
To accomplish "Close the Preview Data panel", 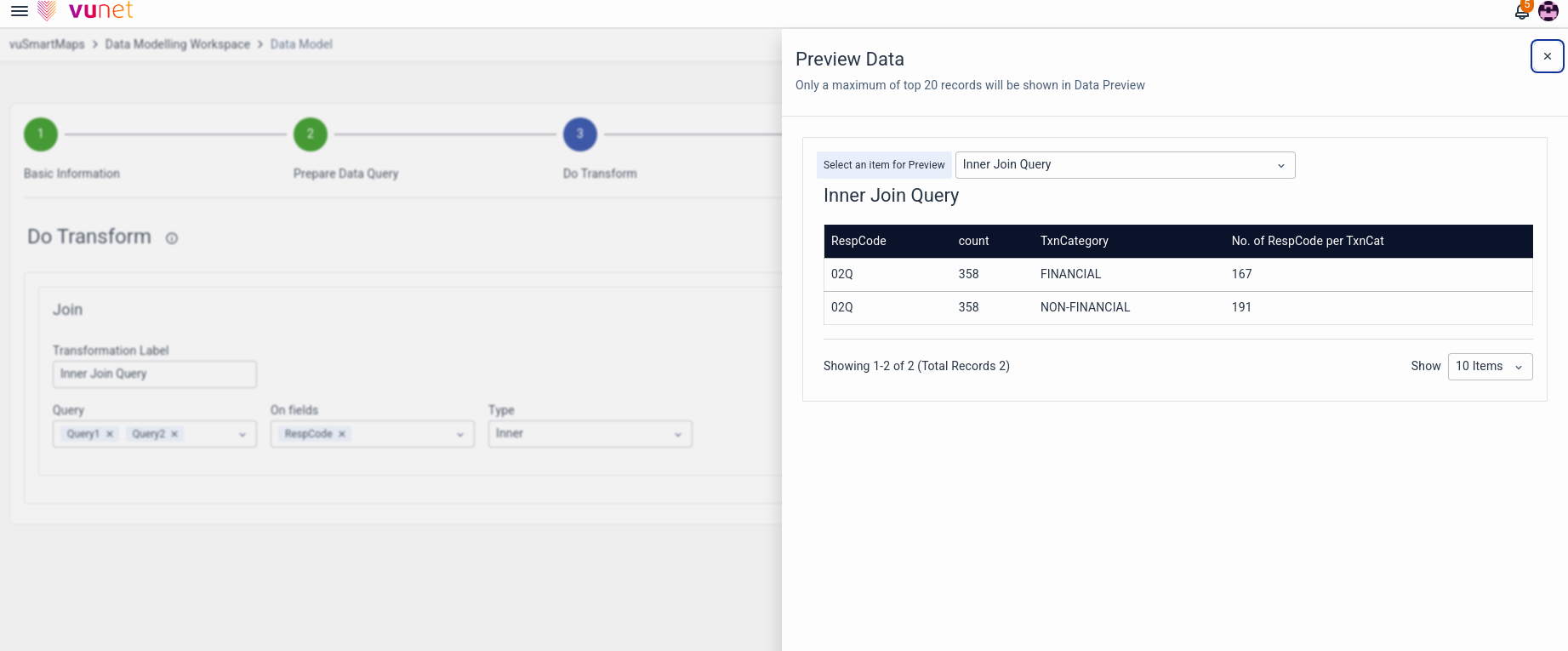I will tap(1547, 56).
